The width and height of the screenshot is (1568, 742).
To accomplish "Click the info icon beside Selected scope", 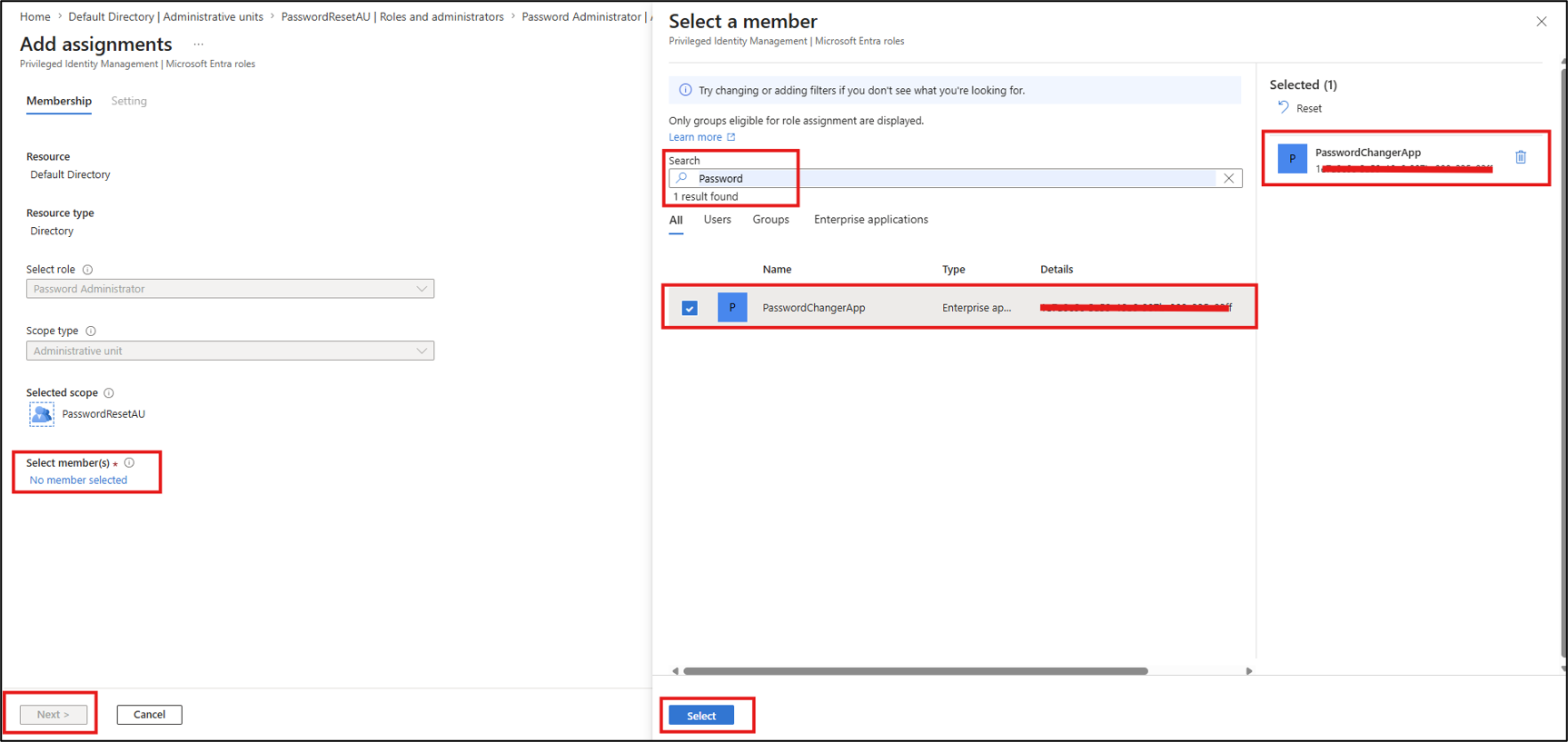I will point(109,393).
